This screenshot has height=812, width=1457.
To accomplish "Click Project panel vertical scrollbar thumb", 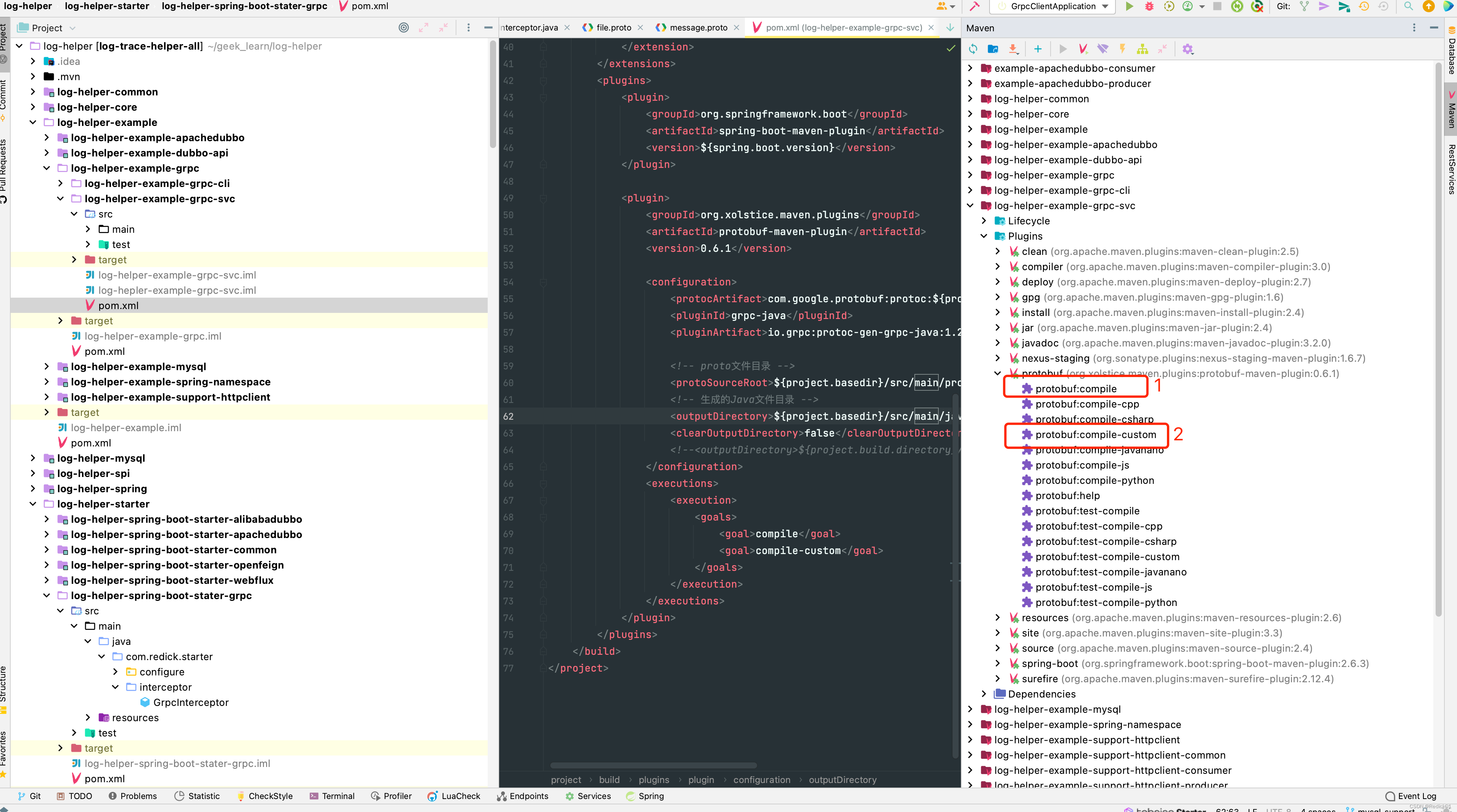I will pyautogui.click(x=493, y=93).
